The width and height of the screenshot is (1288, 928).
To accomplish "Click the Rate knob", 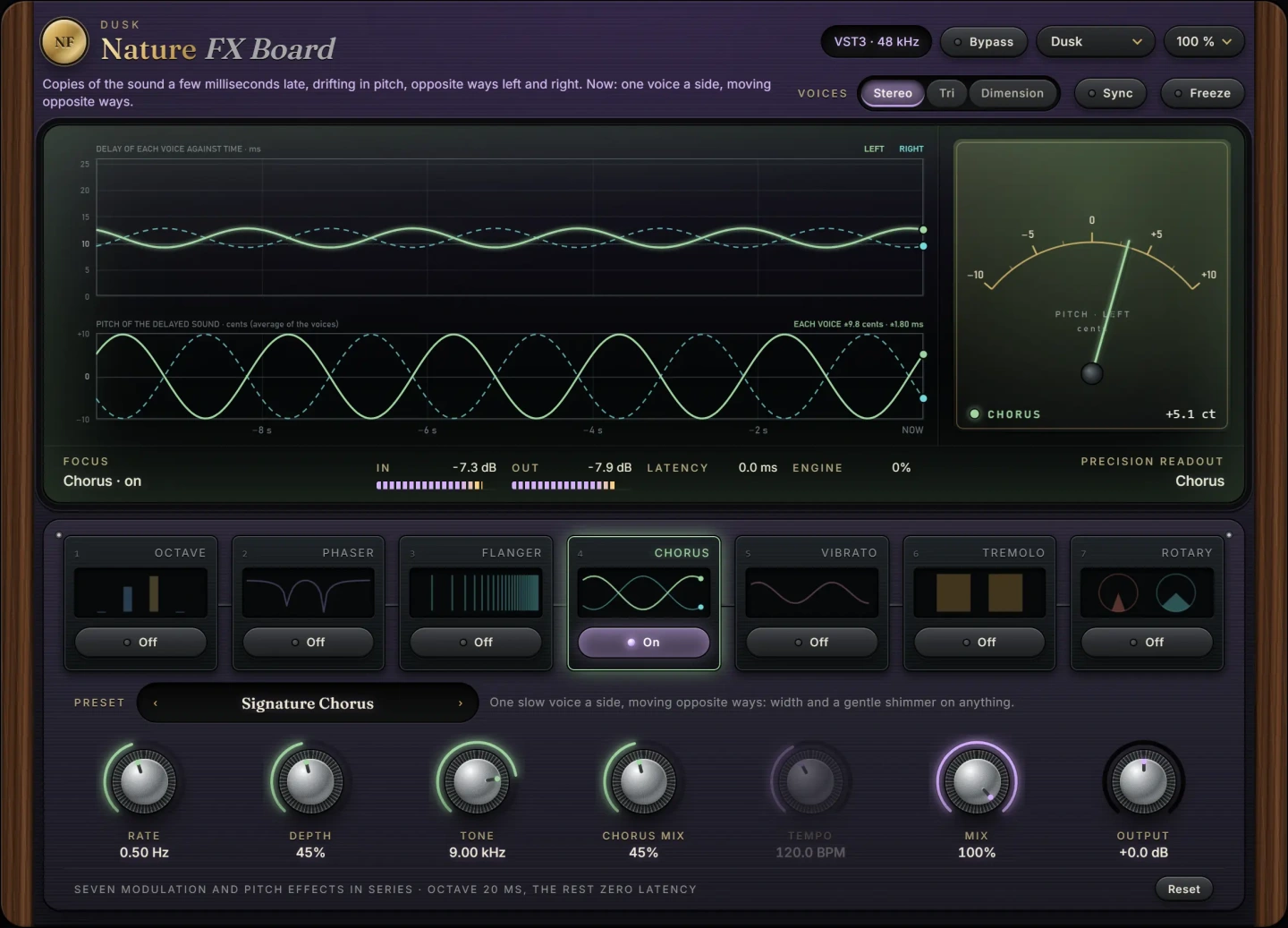I will [143, 781].
